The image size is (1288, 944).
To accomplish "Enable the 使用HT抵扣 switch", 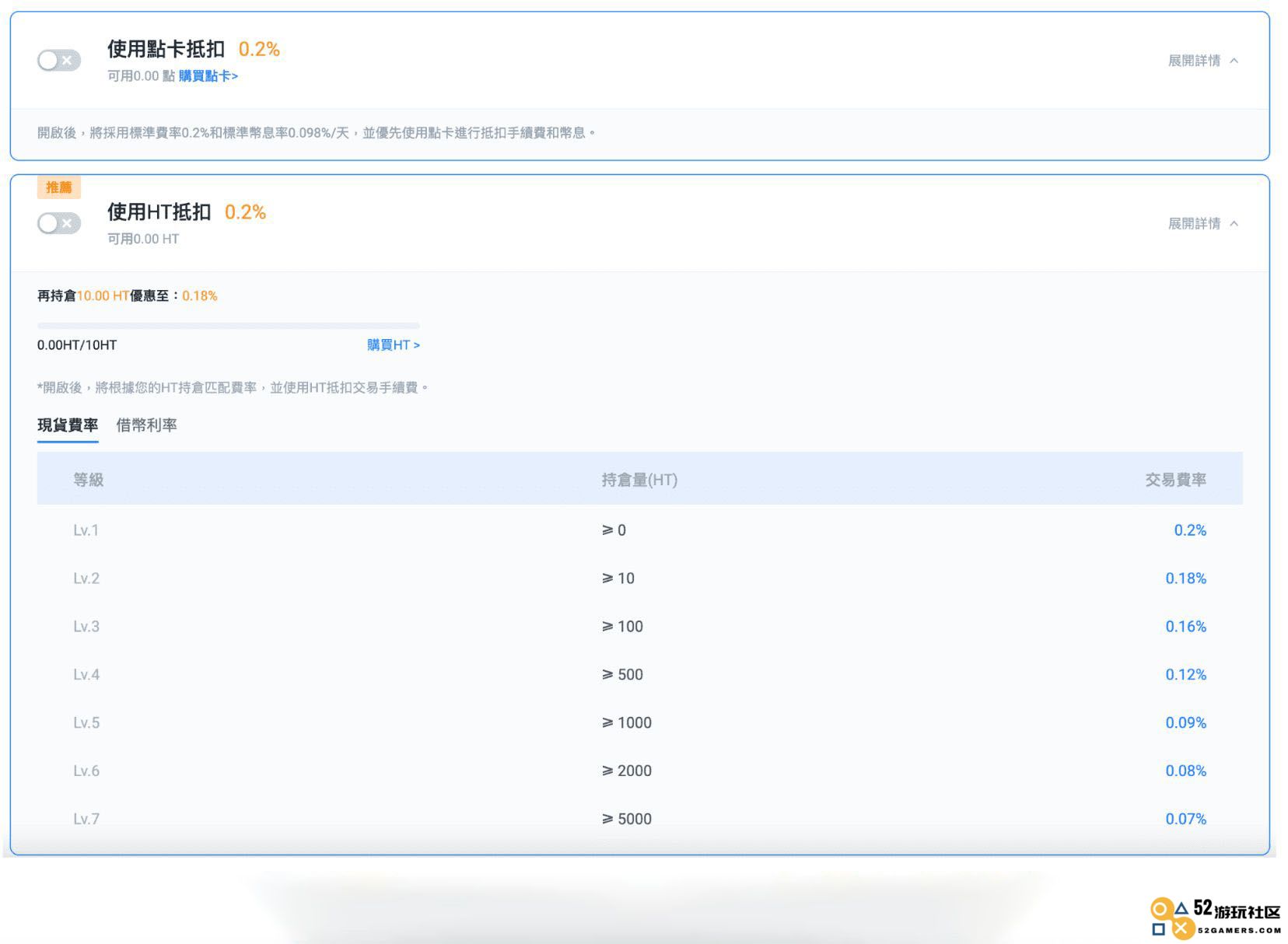I will (x=59, y=223).
